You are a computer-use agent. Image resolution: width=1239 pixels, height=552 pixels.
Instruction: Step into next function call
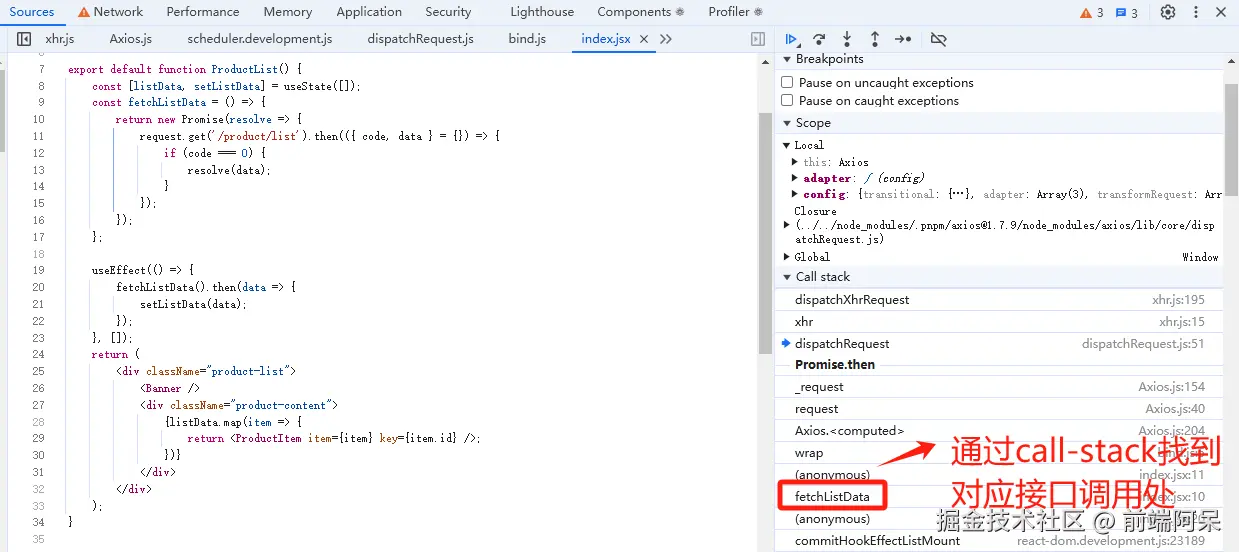[x=847, y=39]
